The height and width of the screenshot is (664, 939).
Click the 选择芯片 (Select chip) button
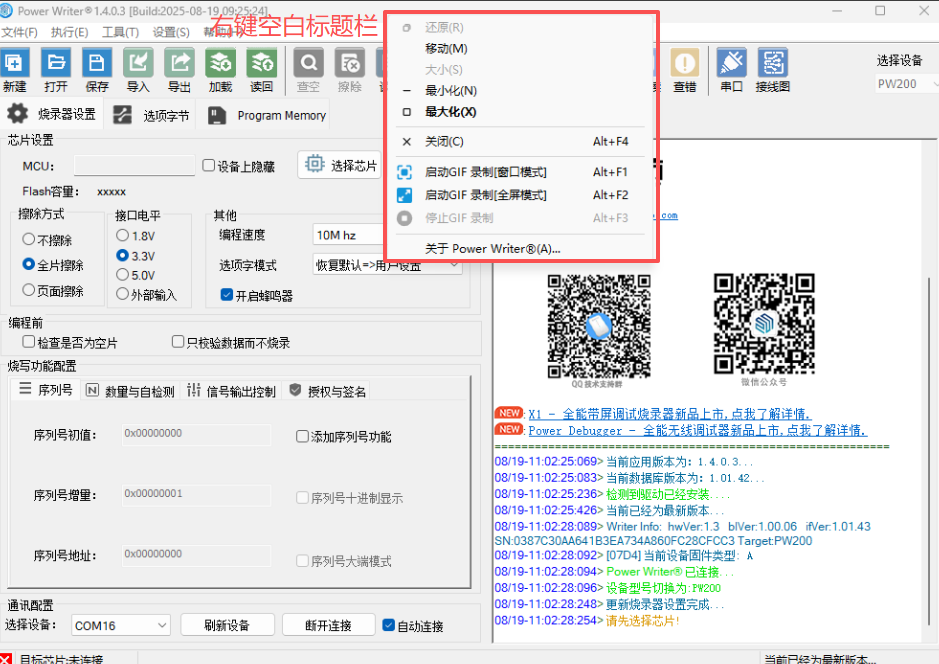tap(340, 165)
